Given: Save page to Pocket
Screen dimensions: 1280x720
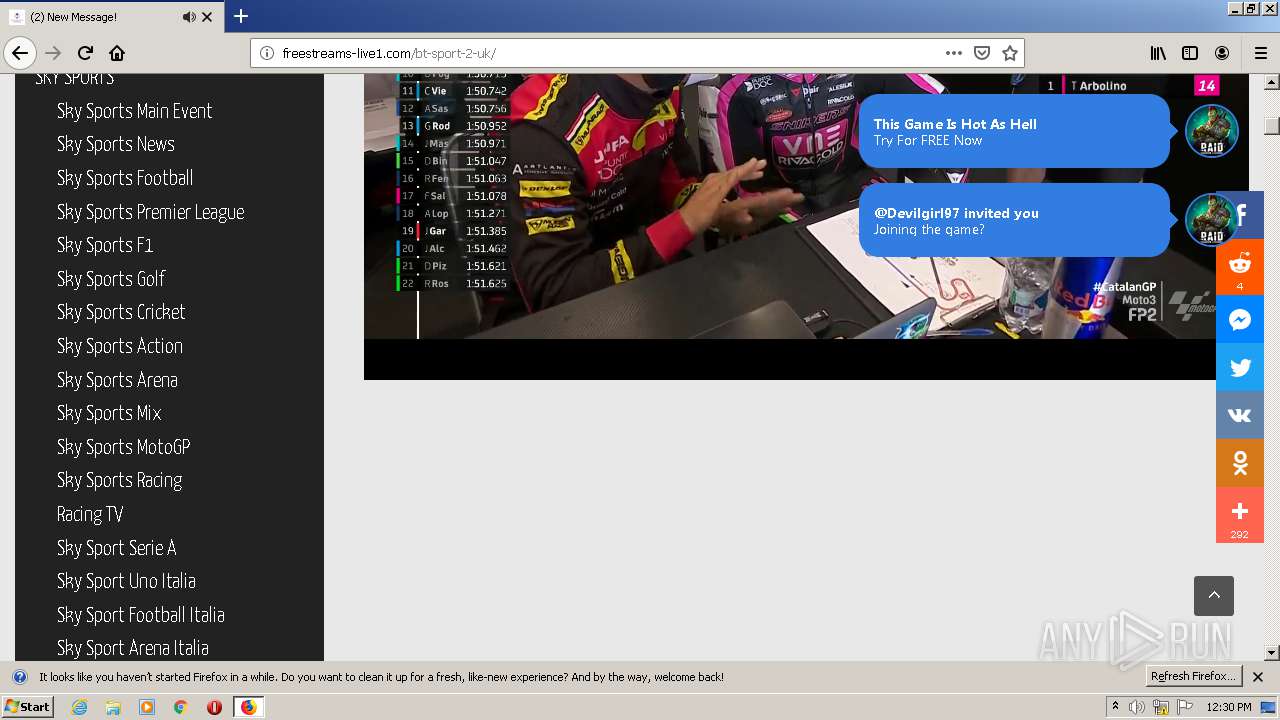Looking at the screenshot, I should point(982,53).
